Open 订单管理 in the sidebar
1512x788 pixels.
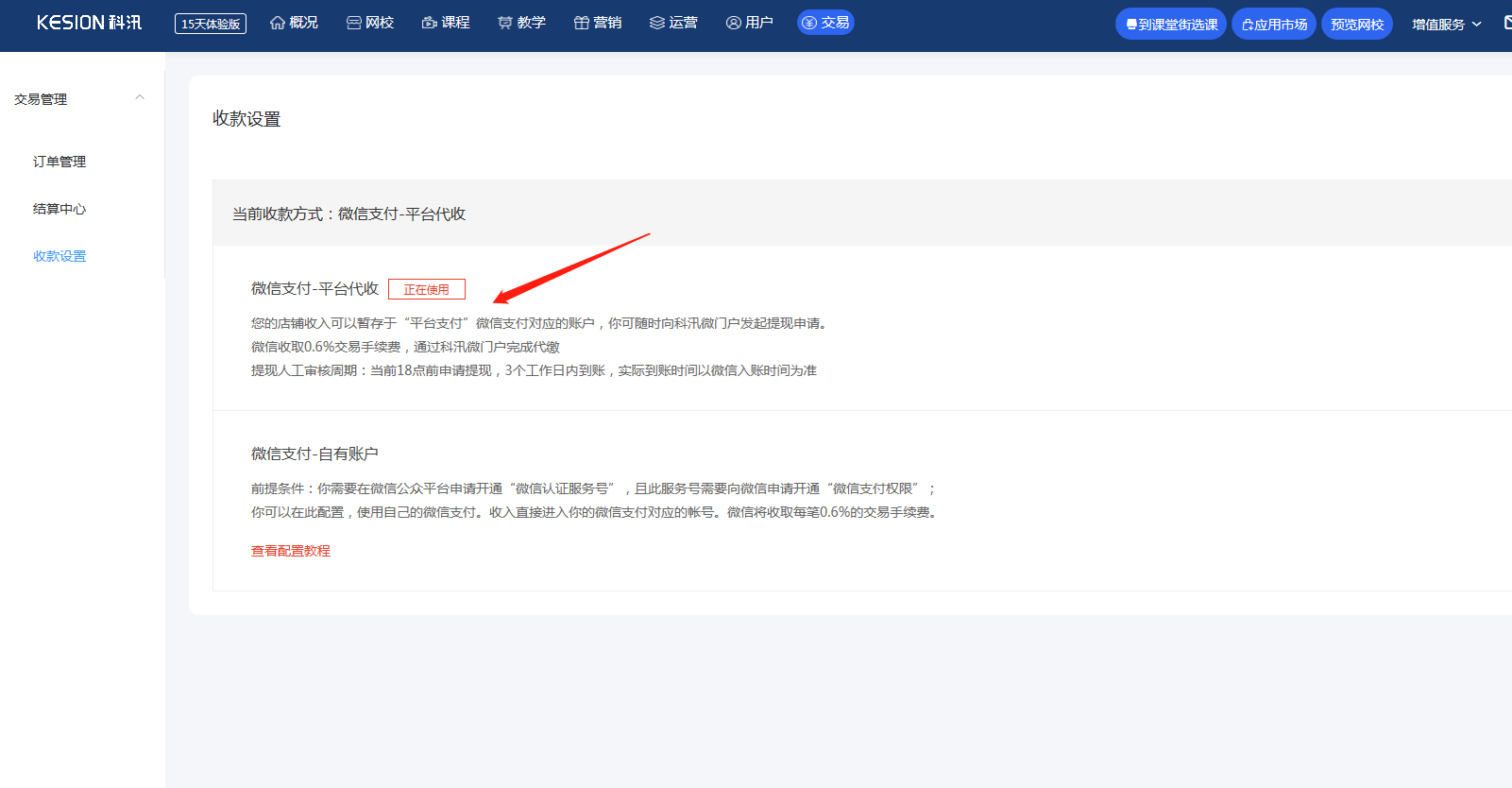[59, 162]
